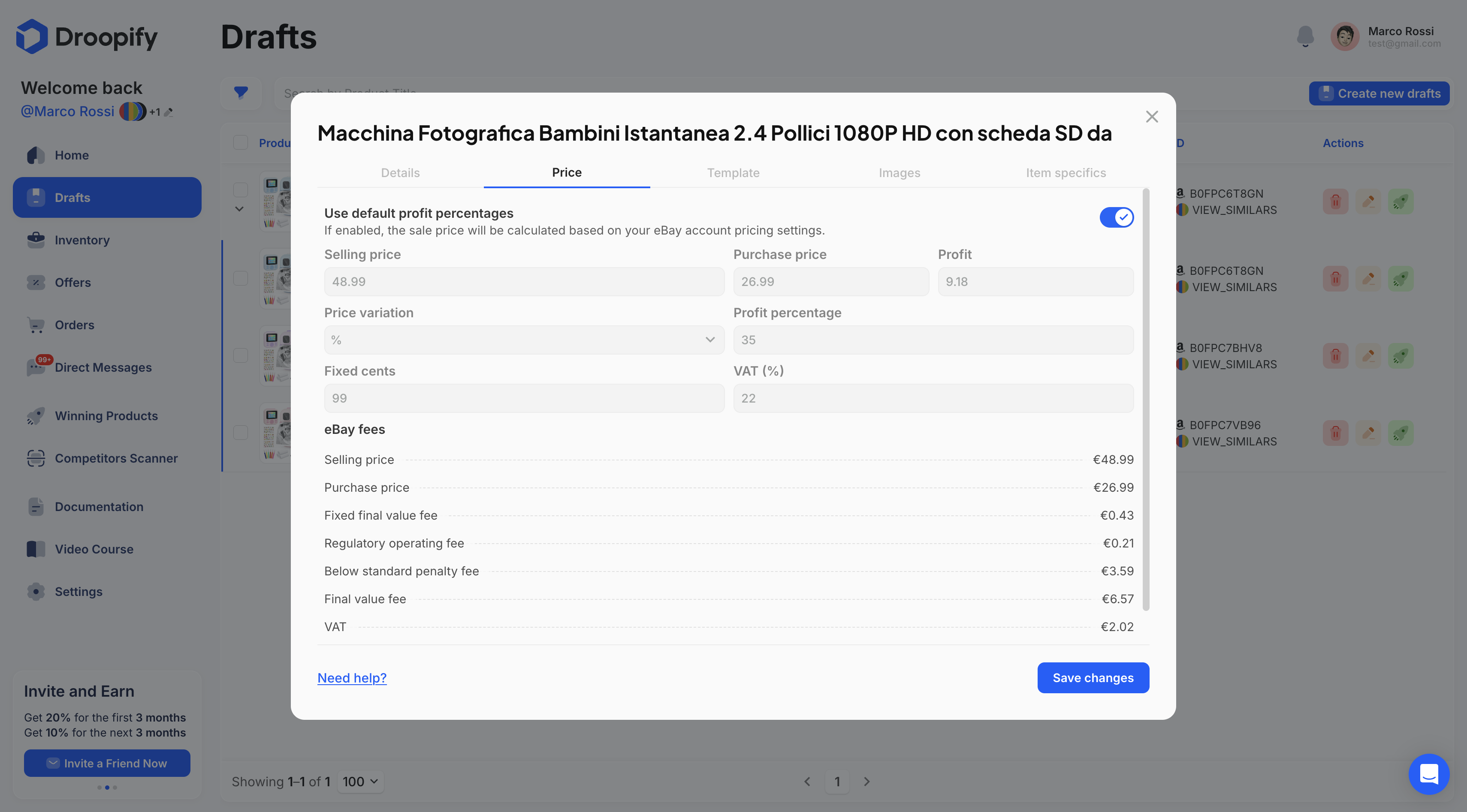Check the first draft row checkbox
1467x812 pixels.
point(241,189)
